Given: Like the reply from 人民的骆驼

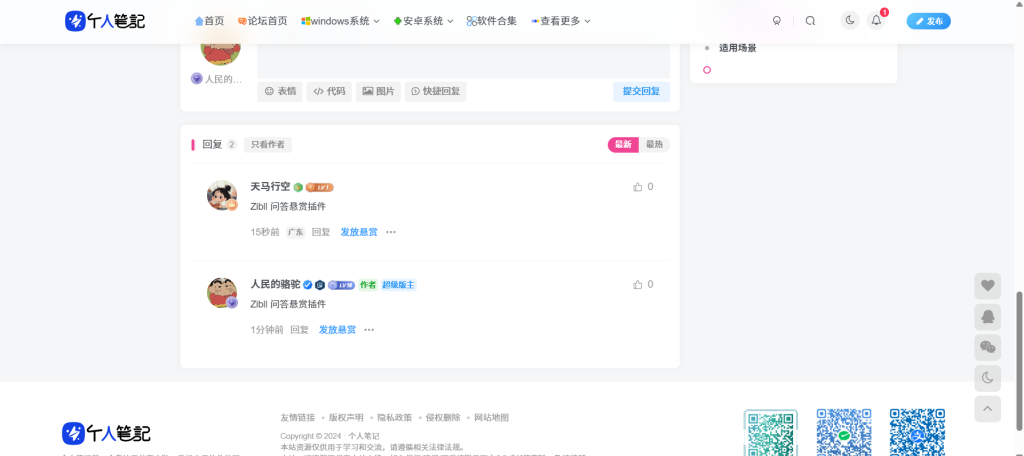Looking at the screenshot, I should coord(638,285).
